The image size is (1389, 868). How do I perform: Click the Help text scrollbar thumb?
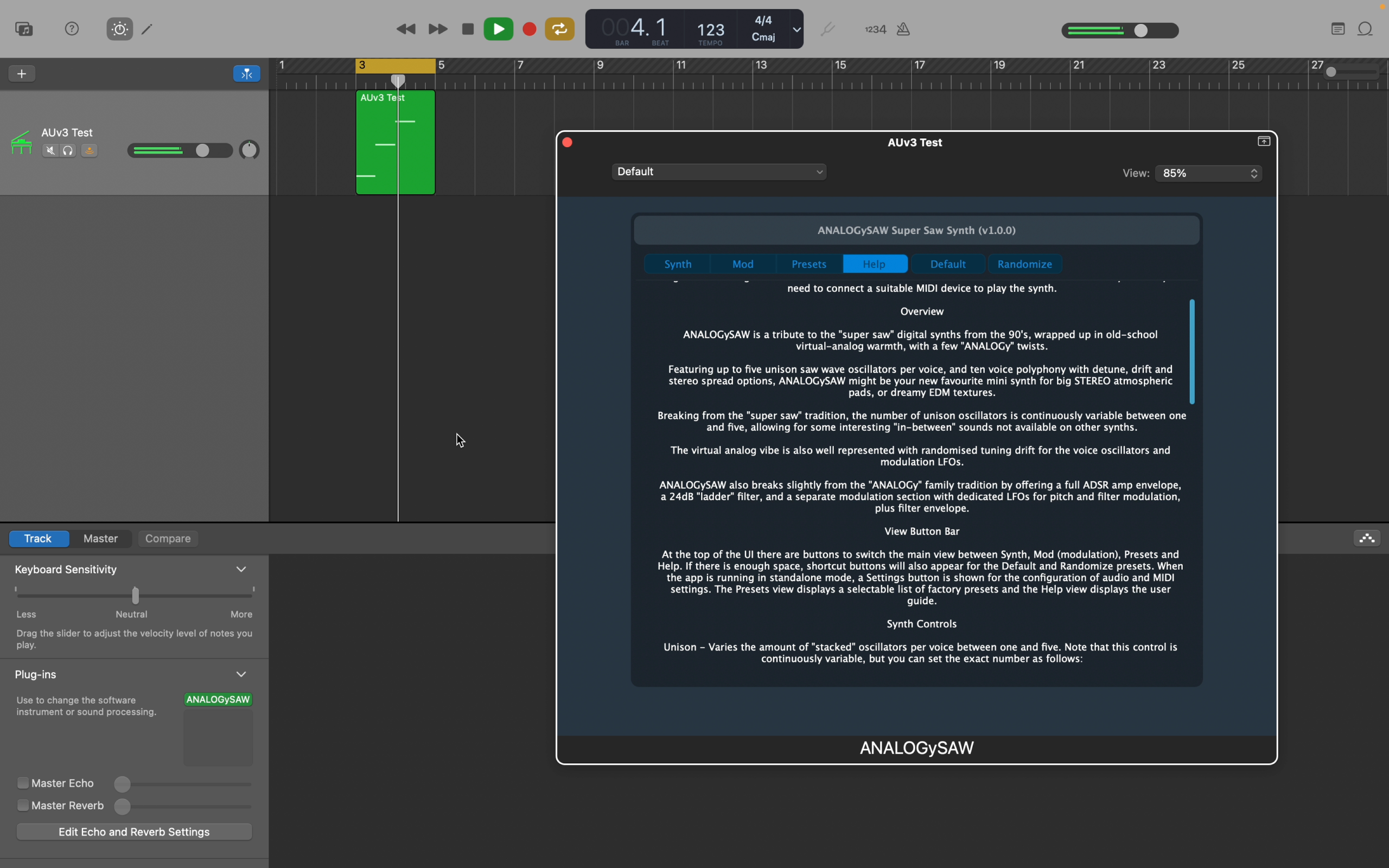(1192, 352)
